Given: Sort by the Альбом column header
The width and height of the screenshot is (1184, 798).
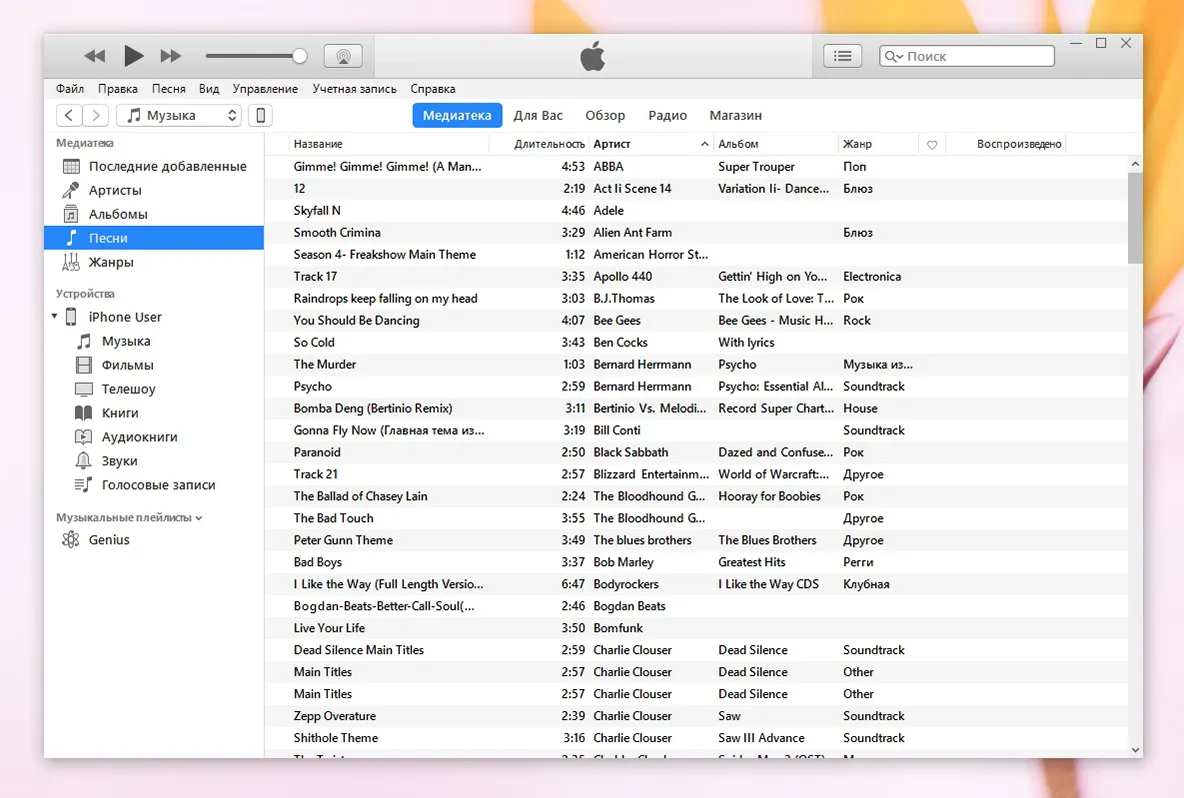Looking at the screenshot, I should (776, 143).
